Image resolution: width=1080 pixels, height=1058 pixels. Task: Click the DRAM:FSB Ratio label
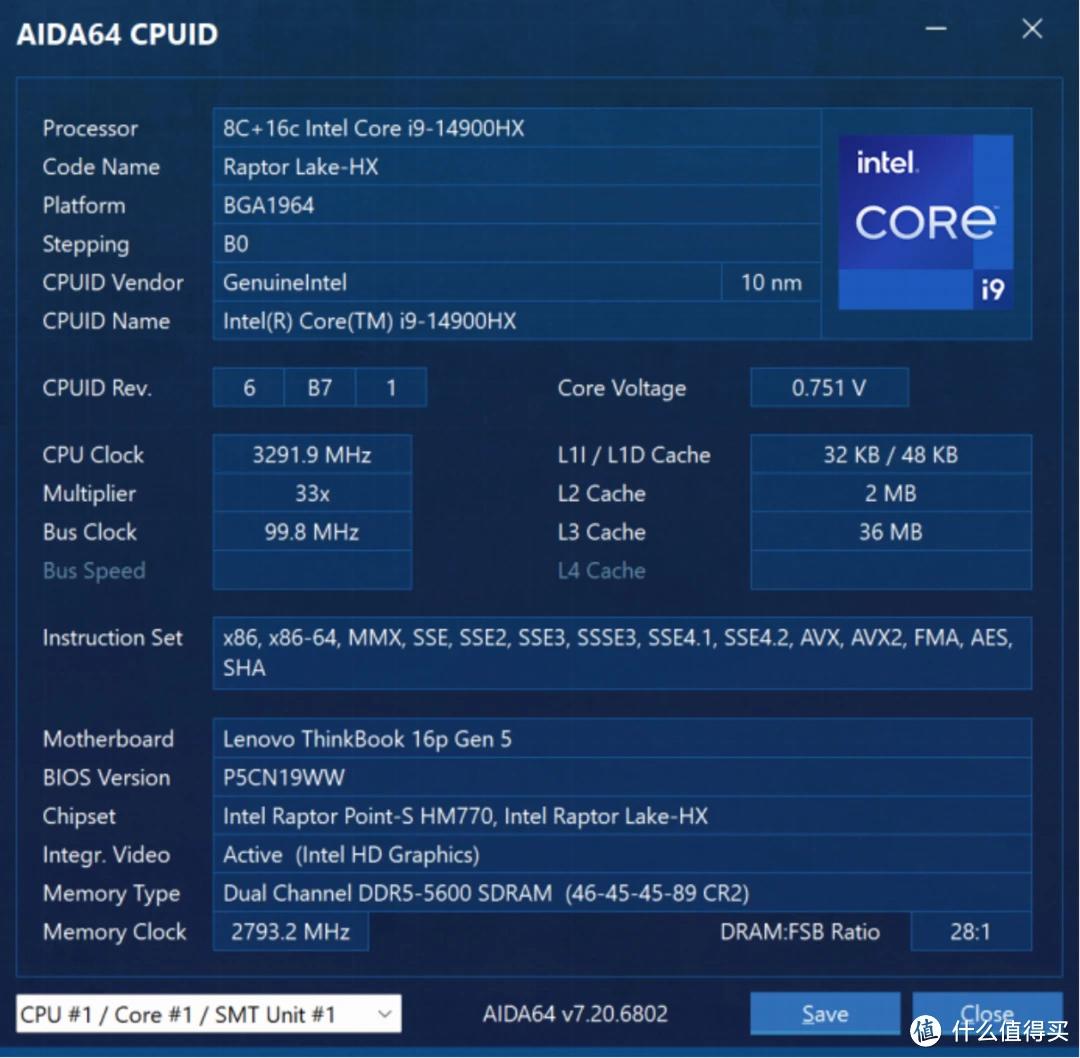tap(800, 931)
